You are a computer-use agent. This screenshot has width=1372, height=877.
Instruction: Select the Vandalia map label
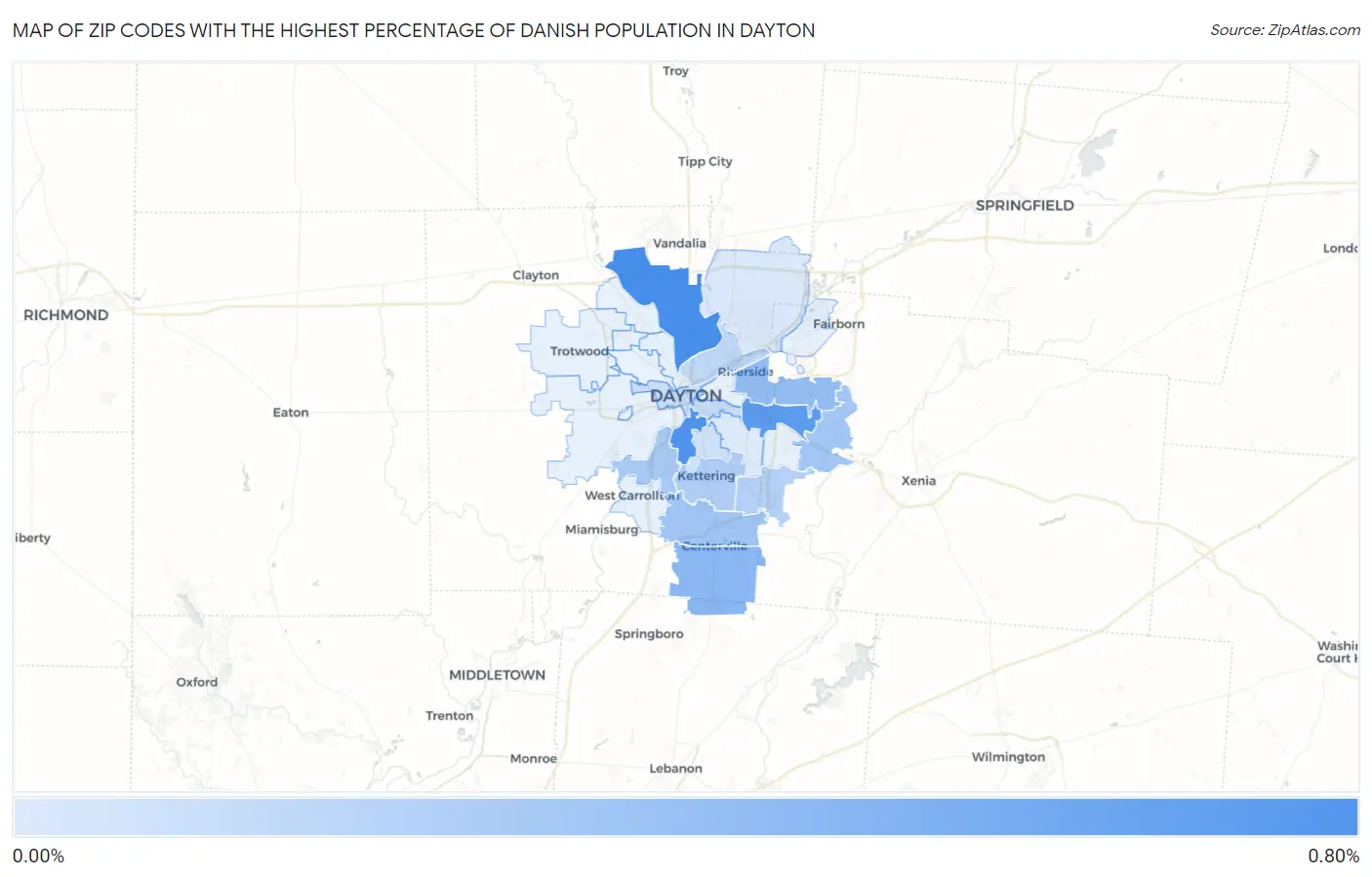coord(679,243)
